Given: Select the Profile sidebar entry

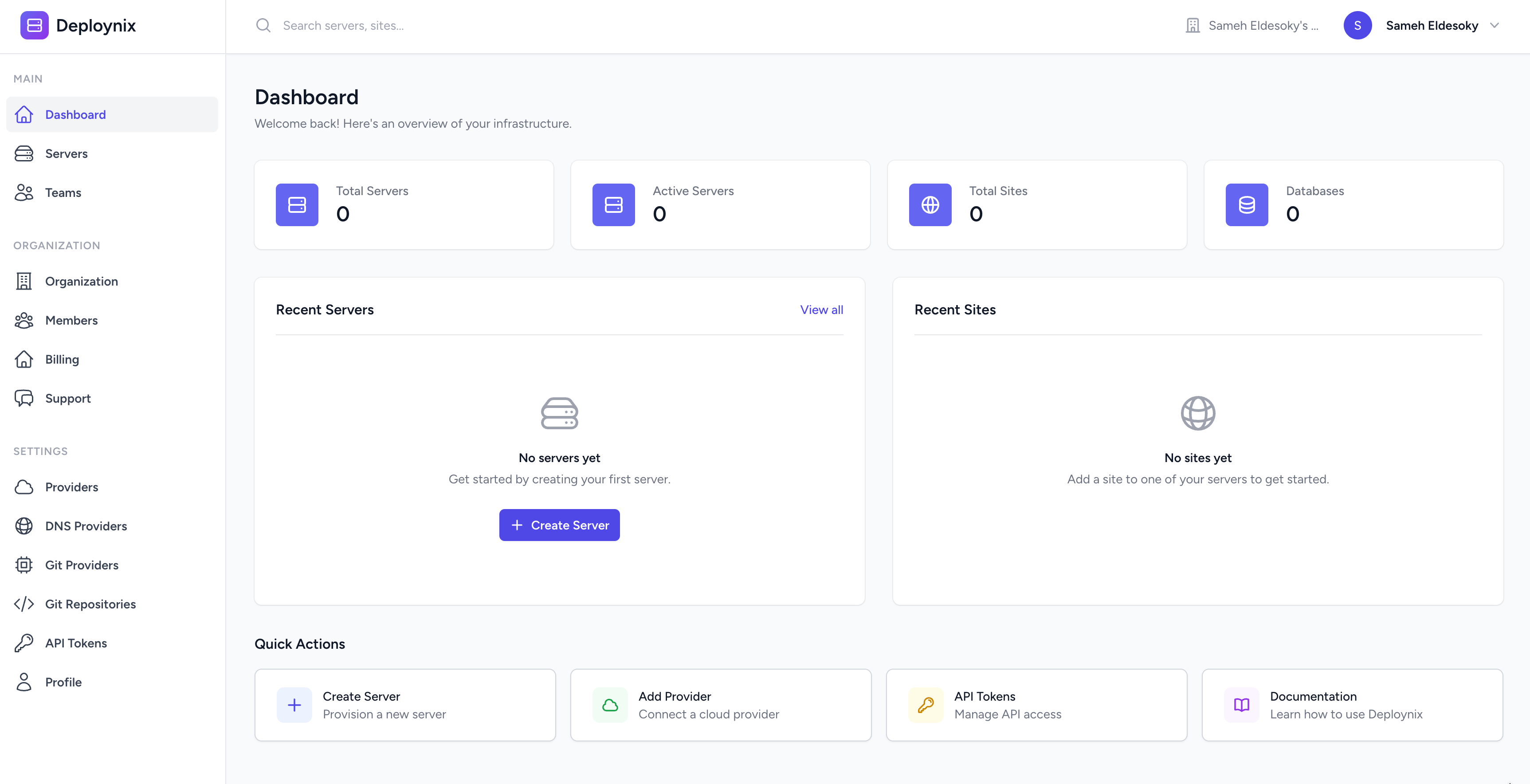Looking at the screenshot, I should 63,682.
